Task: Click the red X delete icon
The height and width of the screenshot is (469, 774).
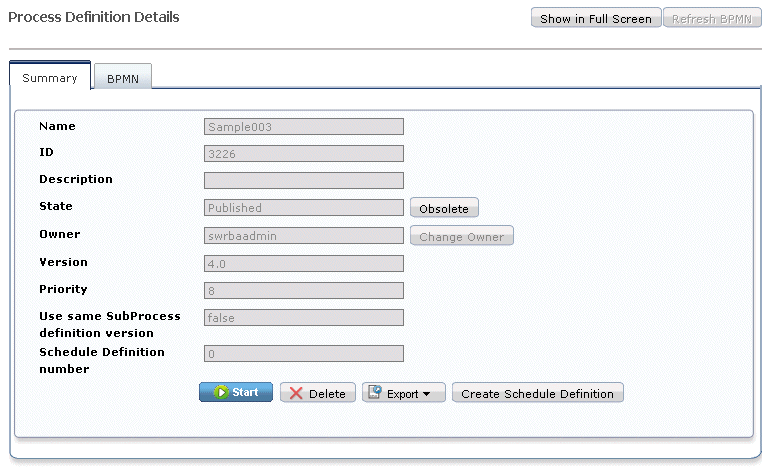Action: tap(296, 393)
